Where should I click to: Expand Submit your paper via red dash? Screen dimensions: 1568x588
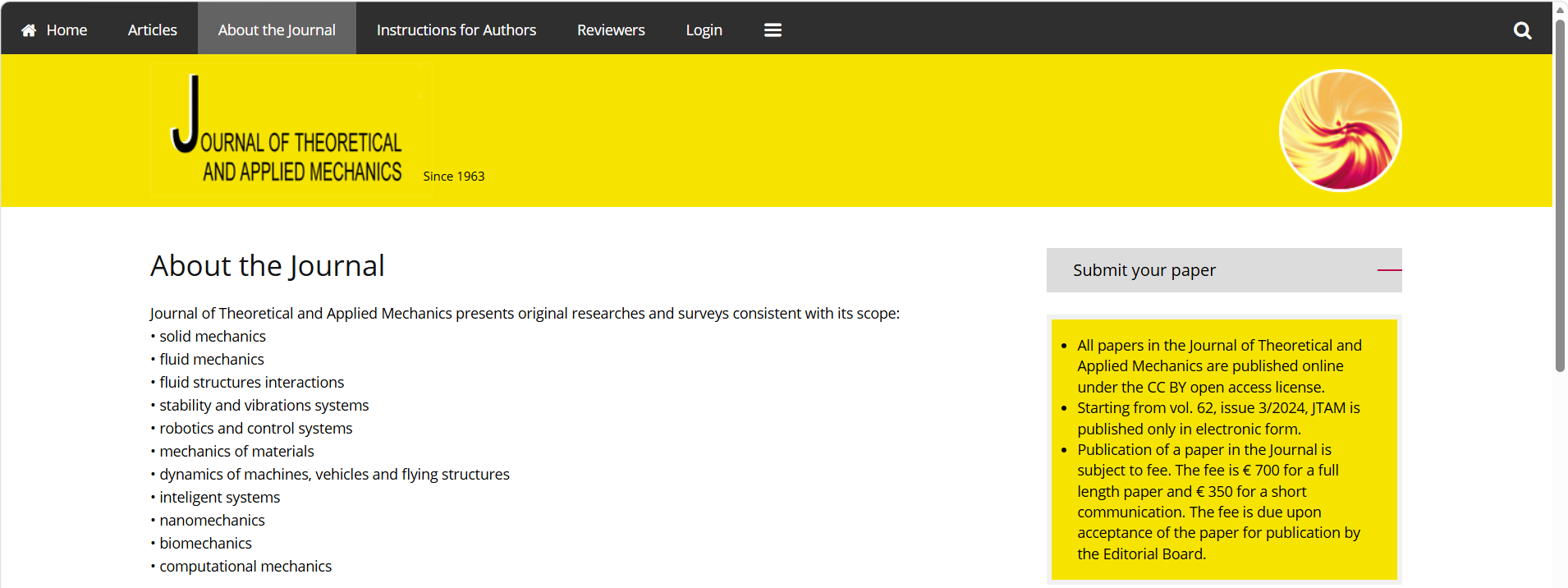(x=1389, y=270)
